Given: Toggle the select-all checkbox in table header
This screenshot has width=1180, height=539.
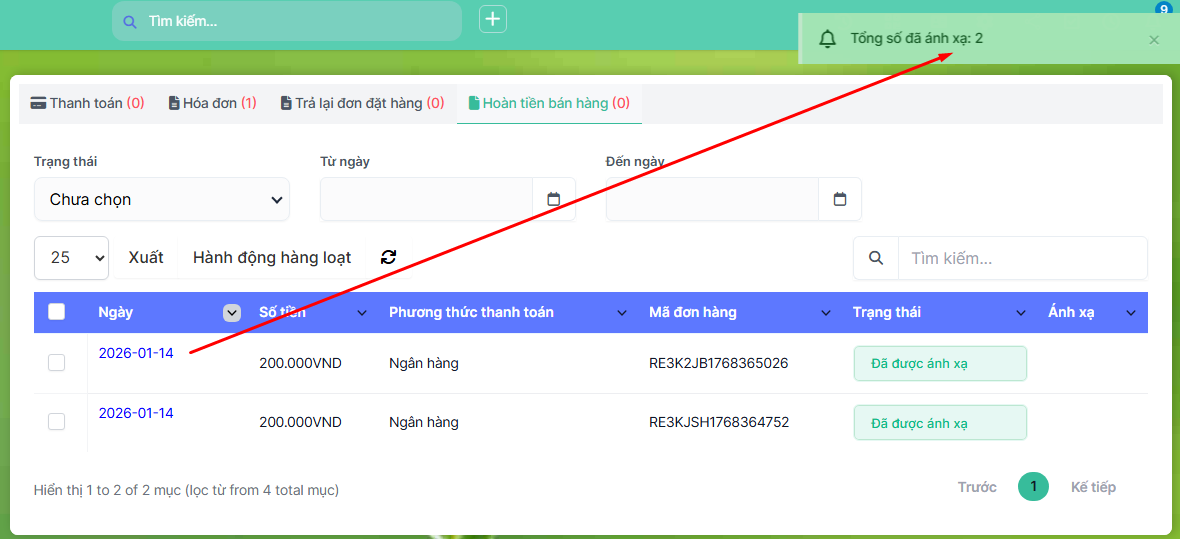Looking at the screenshot, I should (57, 312).
